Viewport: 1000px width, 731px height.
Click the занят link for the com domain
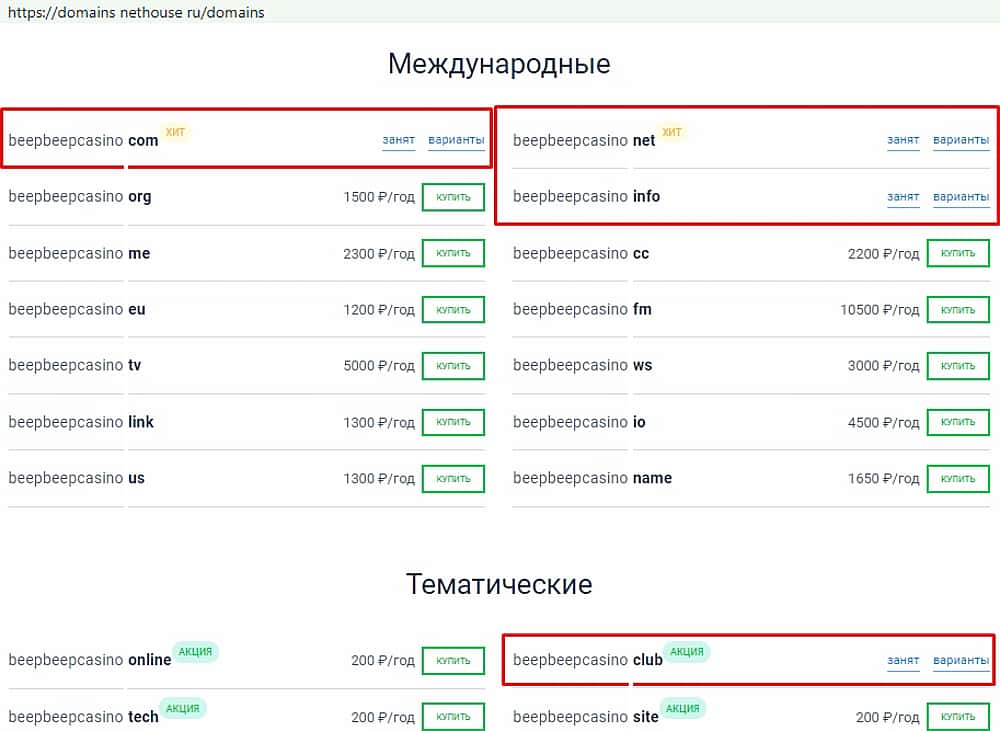pos(398,140)
